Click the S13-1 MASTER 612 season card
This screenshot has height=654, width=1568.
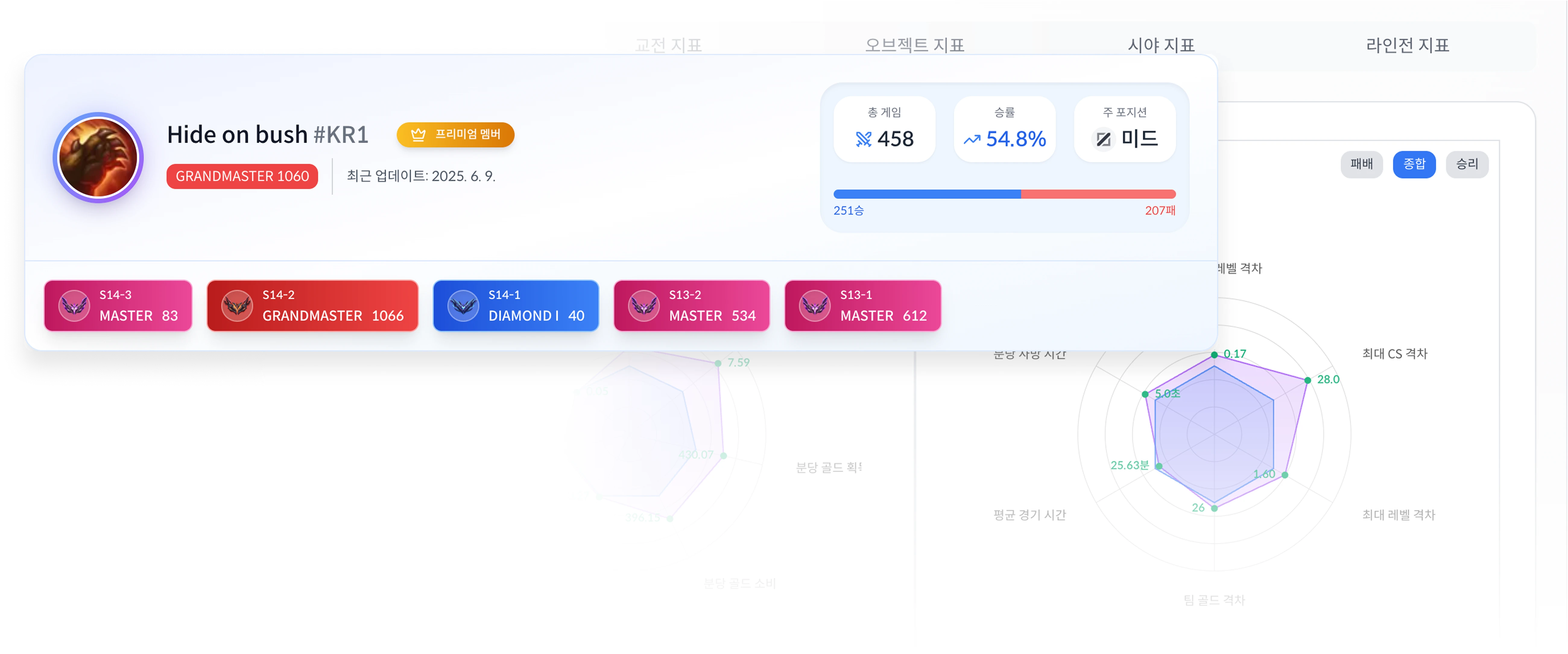pos(862,306)
